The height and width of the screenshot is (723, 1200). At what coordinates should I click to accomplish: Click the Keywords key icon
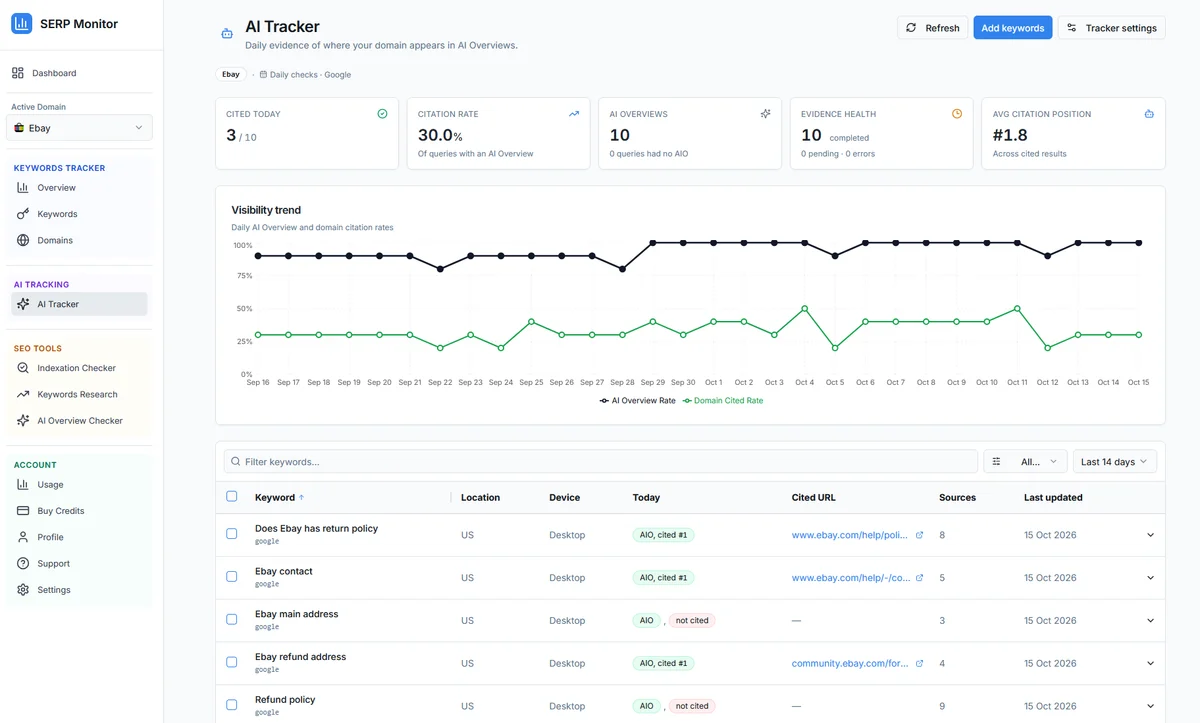pos(23,214)
